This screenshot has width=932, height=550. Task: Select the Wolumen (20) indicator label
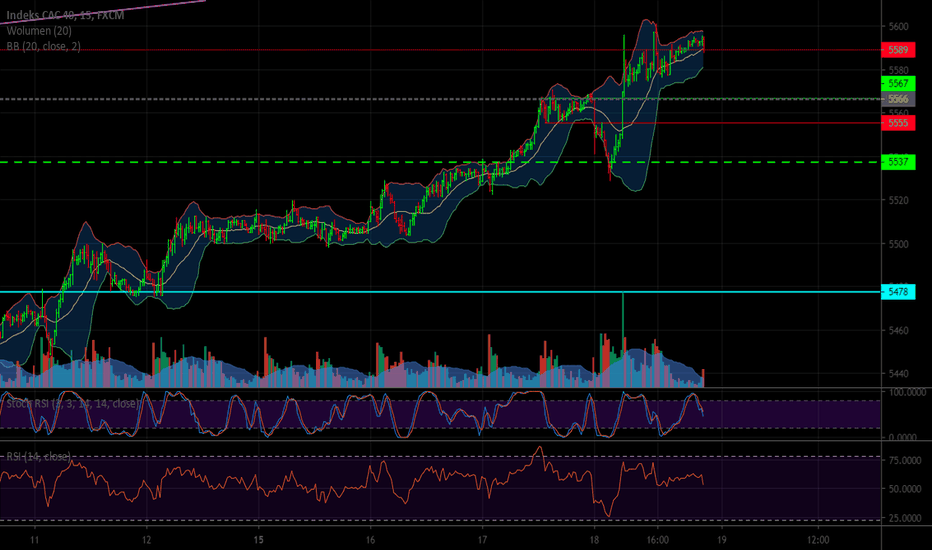pos(39,31)
